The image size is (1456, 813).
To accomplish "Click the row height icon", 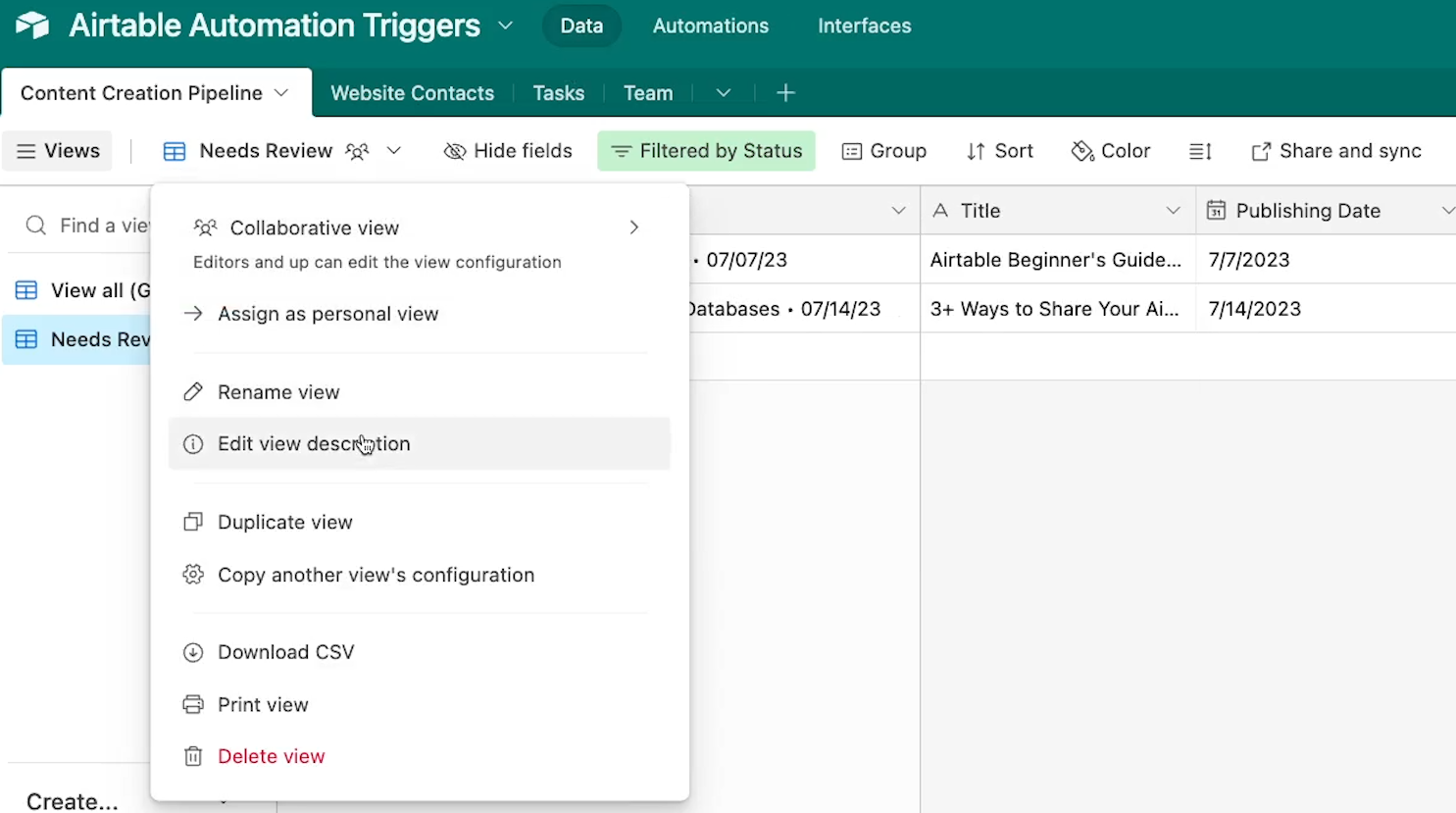I will [x=1201, y=151].
